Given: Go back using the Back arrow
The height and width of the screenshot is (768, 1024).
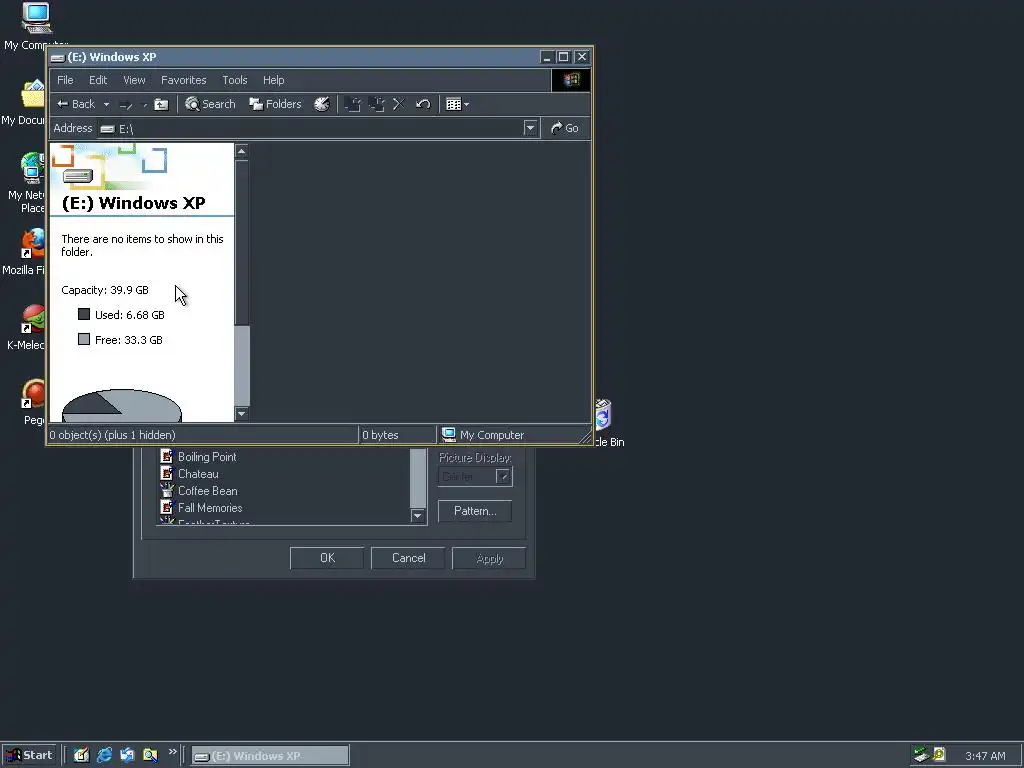Looking at the screenshot, I should click(75, 104).
